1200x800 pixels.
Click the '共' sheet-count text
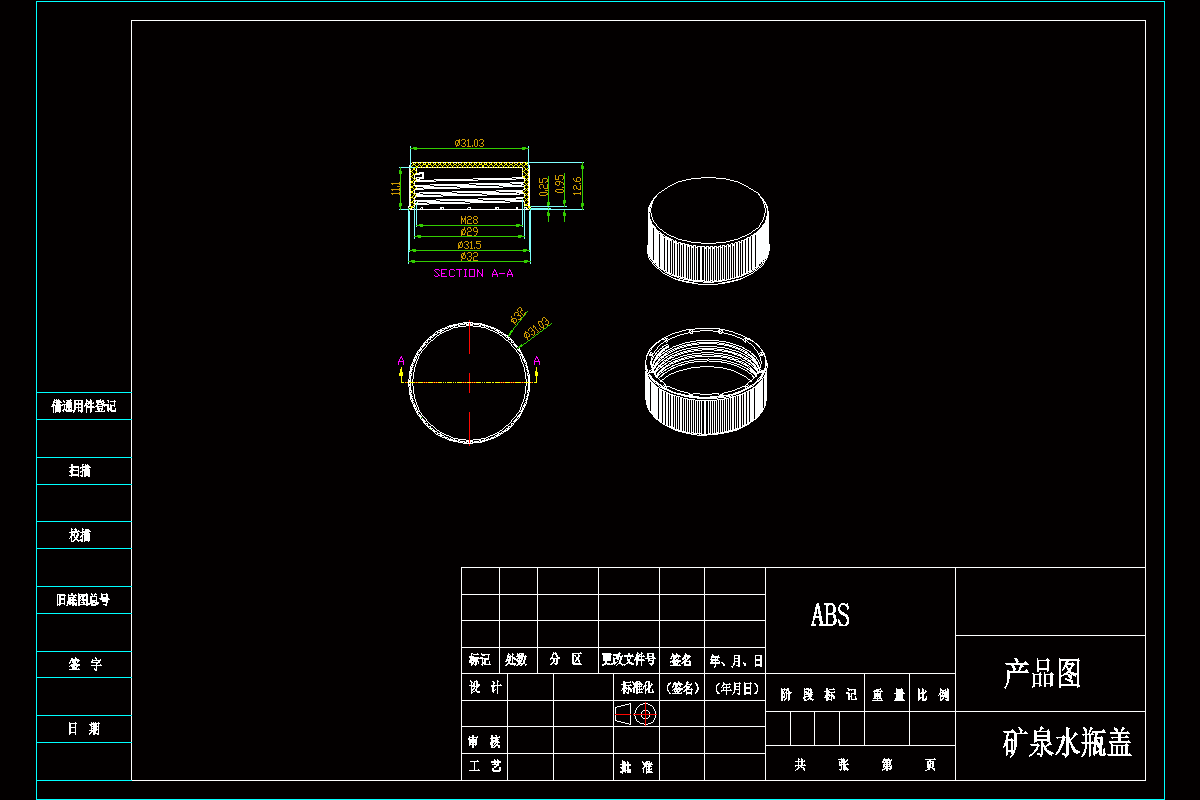click(x=800, y=765)
